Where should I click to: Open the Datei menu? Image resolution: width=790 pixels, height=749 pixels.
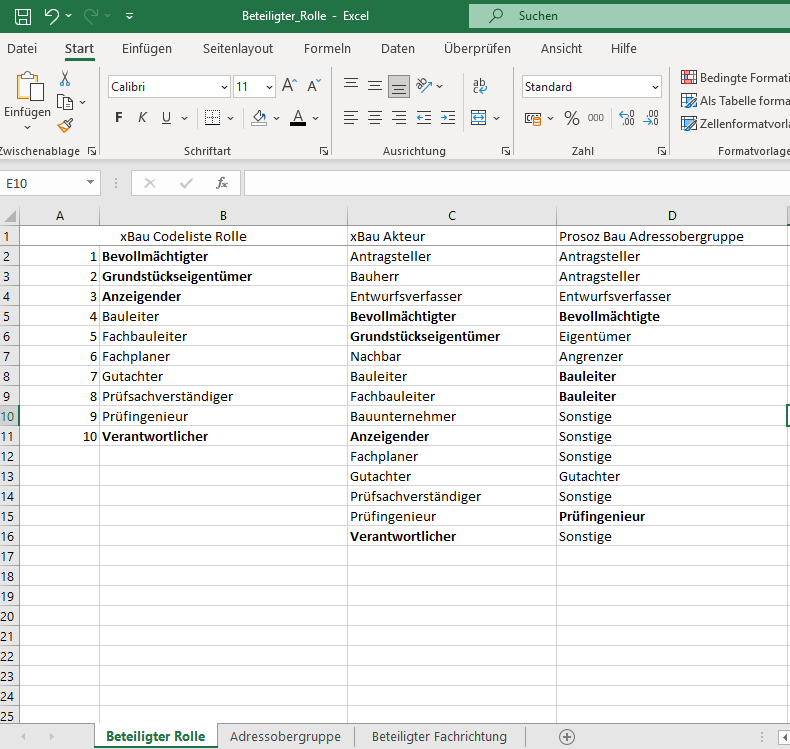pyautogui.click(x=22, y=48)
